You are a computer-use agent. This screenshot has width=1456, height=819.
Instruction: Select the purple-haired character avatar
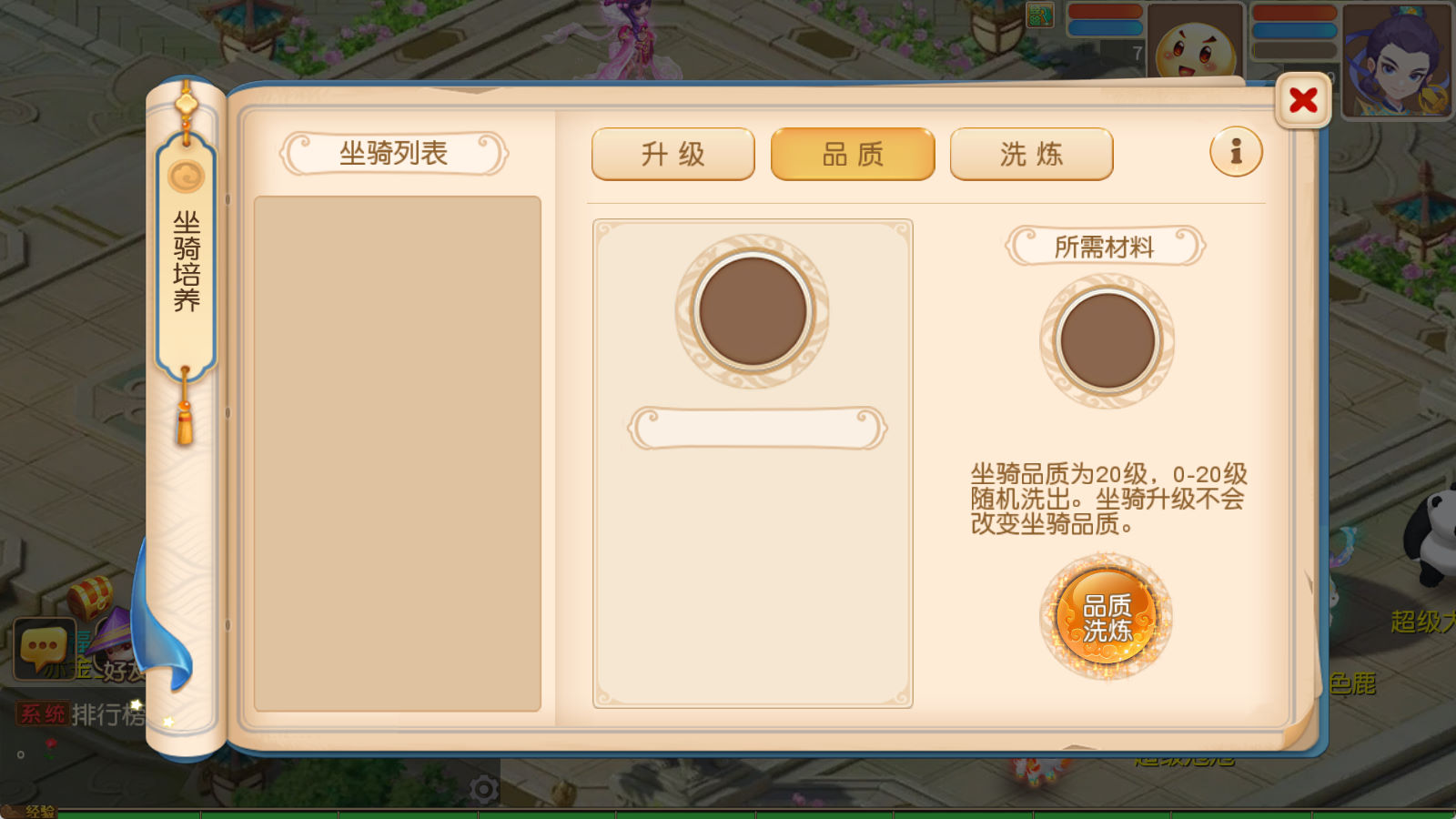(1397, 60)
